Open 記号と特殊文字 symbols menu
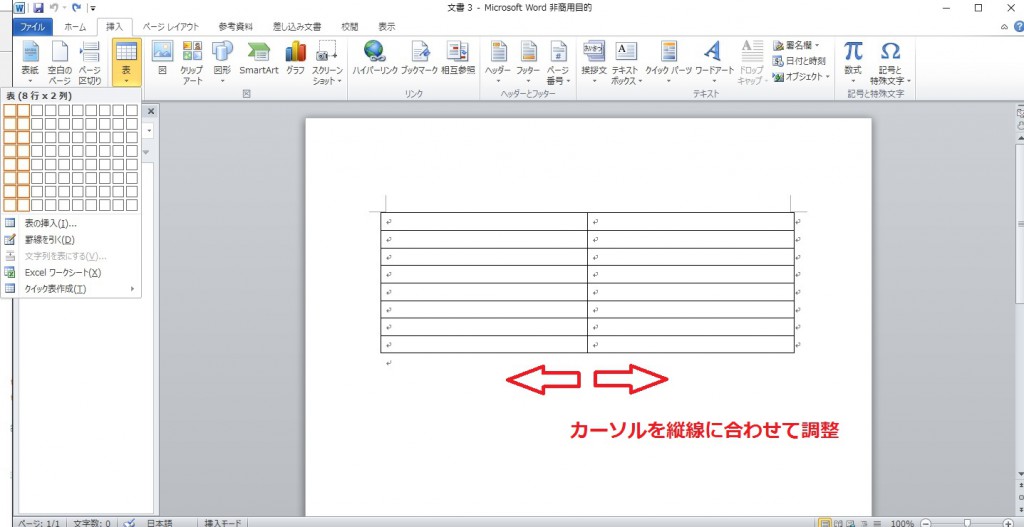The width and height of the screenshot is (1024, 527). [x=890, y=63]
